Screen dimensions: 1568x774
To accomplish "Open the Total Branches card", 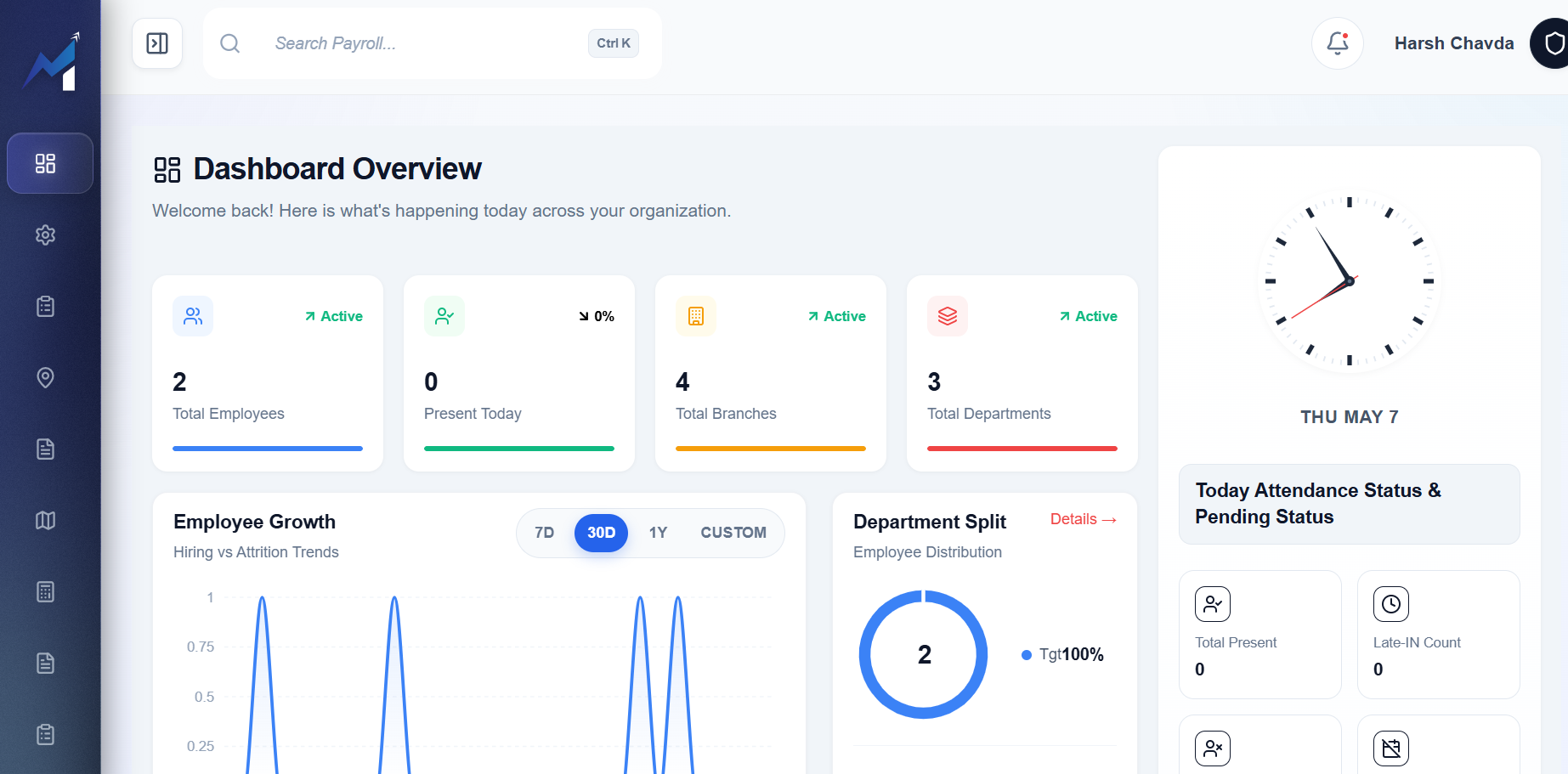I will [771, 373].
